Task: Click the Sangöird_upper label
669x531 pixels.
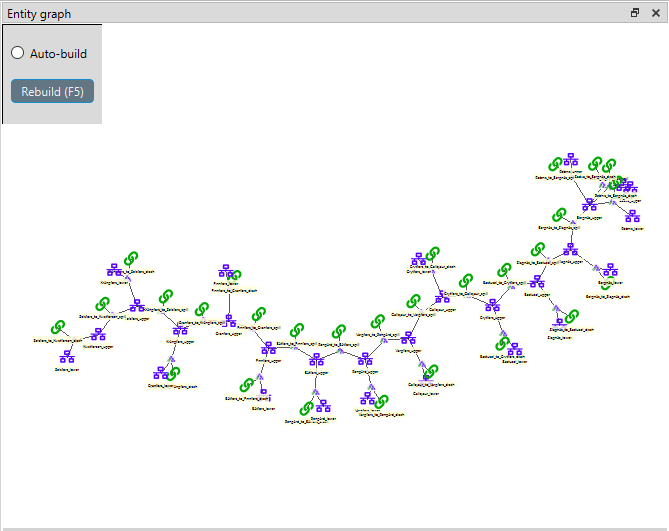Action: (x=365, y=372)
